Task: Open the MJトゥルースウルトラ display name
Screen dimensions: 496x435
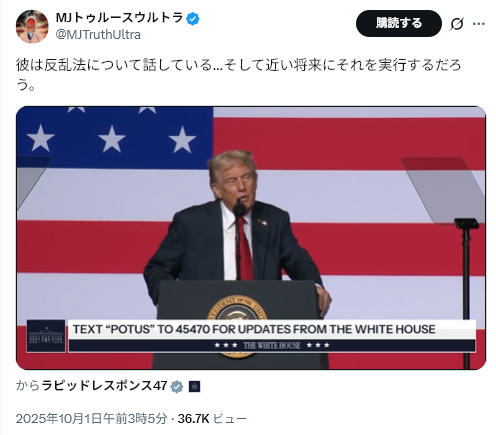Action: (x=119, y=18)
